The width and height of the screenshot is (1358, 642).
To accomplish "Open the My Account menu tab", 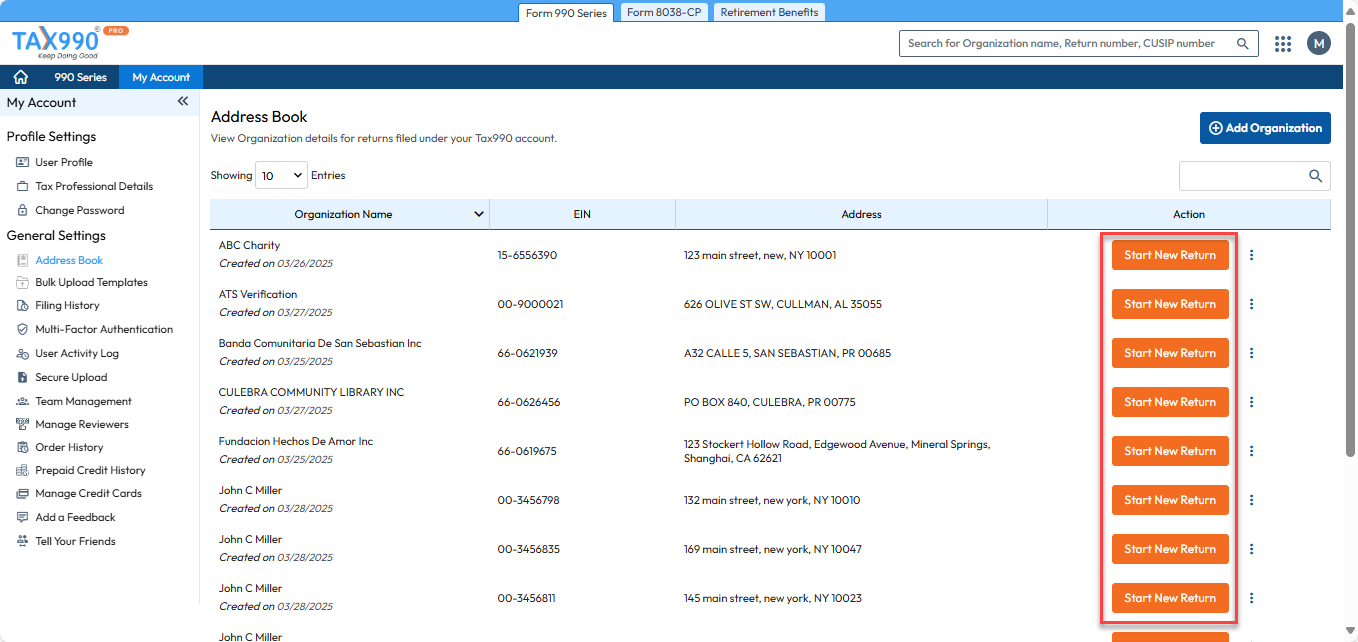I will coord(161,77).
